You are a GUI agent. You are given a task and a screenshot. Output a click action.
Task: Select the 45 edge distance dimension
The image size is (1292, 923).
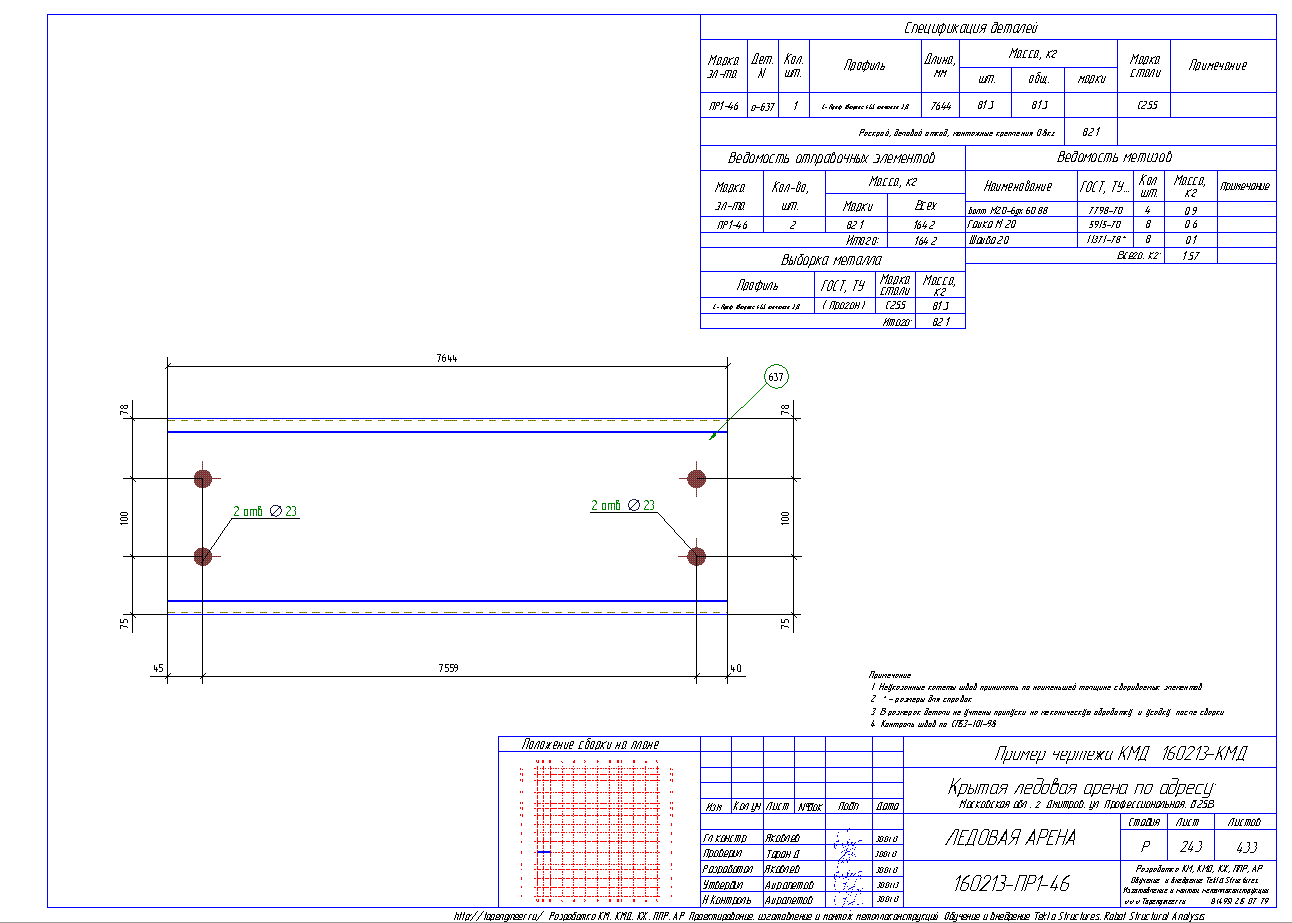[x=158, y=669]
